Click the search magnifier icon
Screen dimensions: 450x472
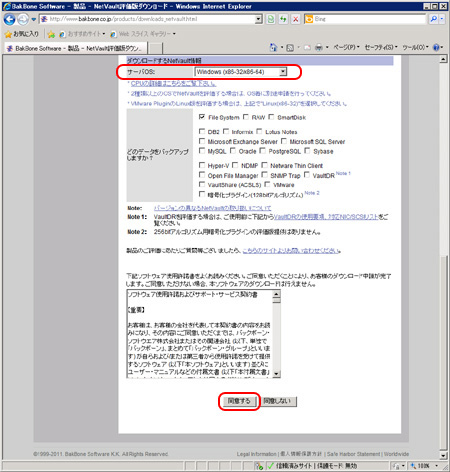pos(433,19)
